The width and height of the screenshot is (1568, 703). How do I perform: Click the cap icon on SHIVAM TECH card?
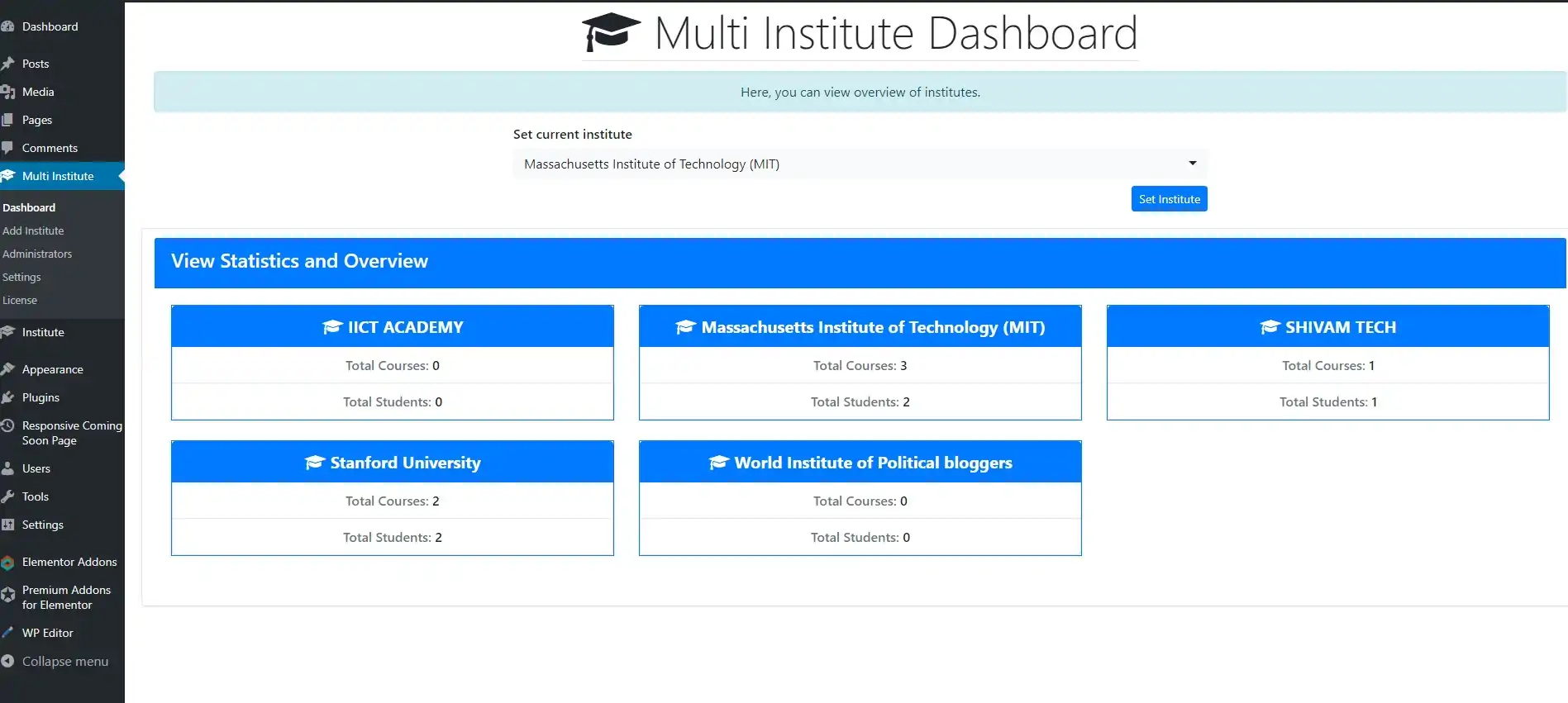tap(1270, 327)
